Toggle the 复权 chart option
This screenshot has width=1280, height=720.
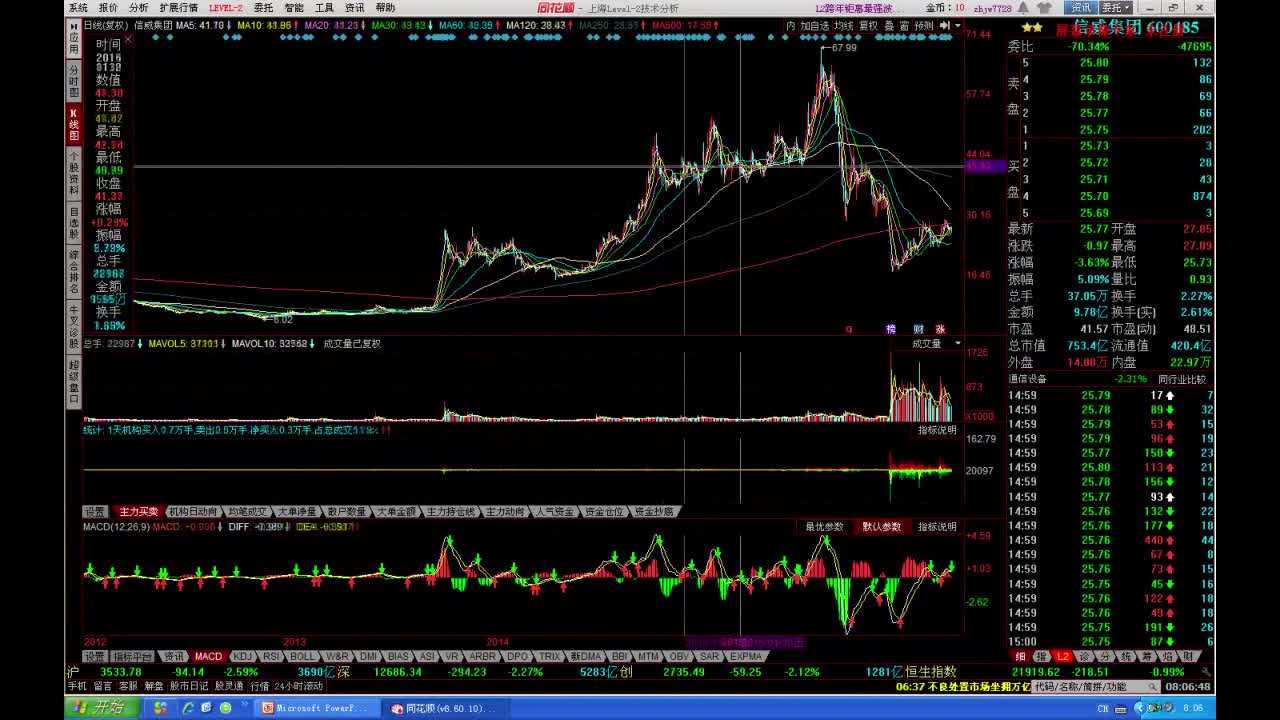coord(868,26)
